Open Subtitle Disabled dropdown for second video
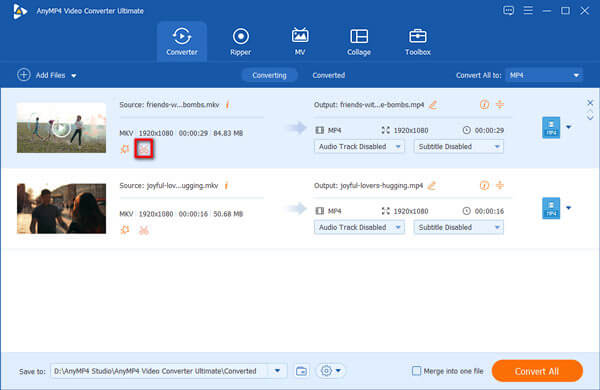The width and height of the screenshot is (600, 390). click(458, 227)
